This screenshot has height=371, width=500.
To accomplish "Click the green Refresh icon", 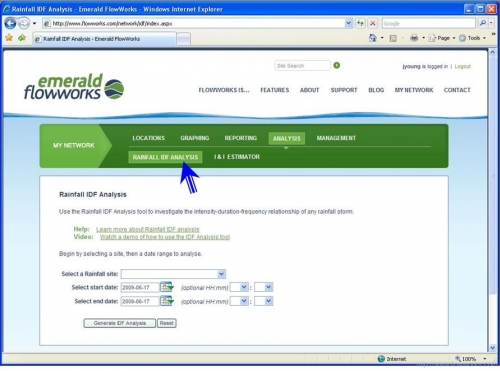I will click(x=360, y=23).
